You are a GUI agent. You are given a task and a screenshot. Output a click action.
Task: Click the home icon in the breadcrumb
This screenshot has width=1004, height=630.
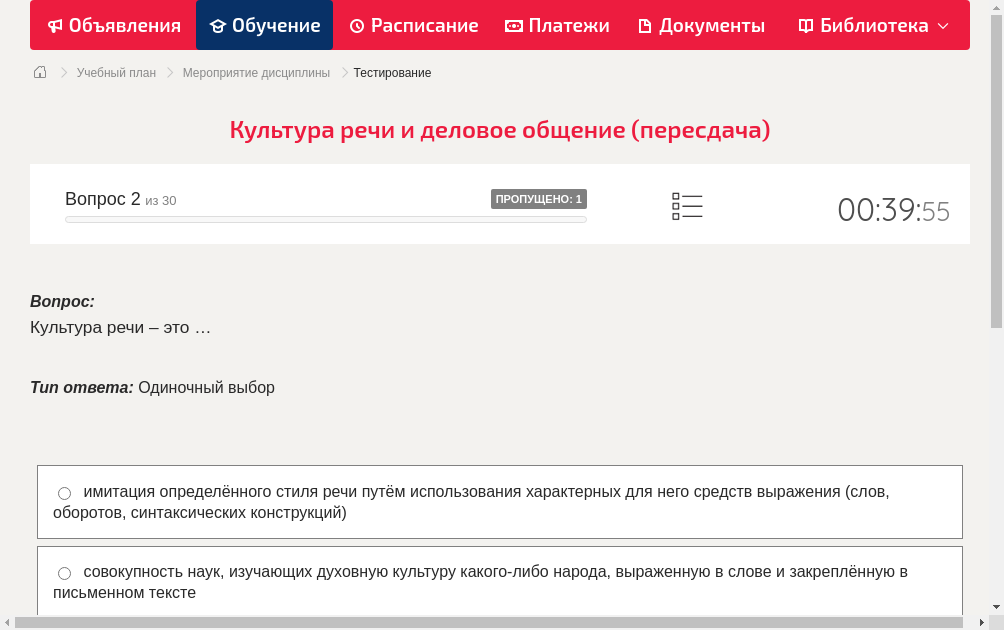(40, 72)
